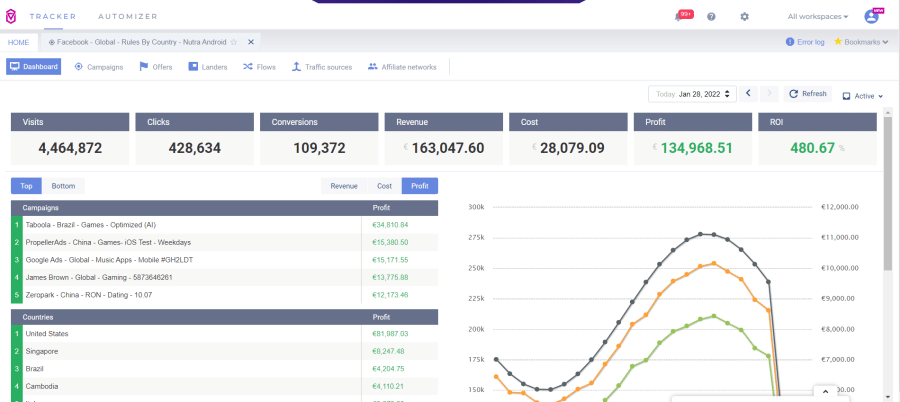900x402 pixels.
Task: Show rankings by Cost
Action: tap(384, 186)
